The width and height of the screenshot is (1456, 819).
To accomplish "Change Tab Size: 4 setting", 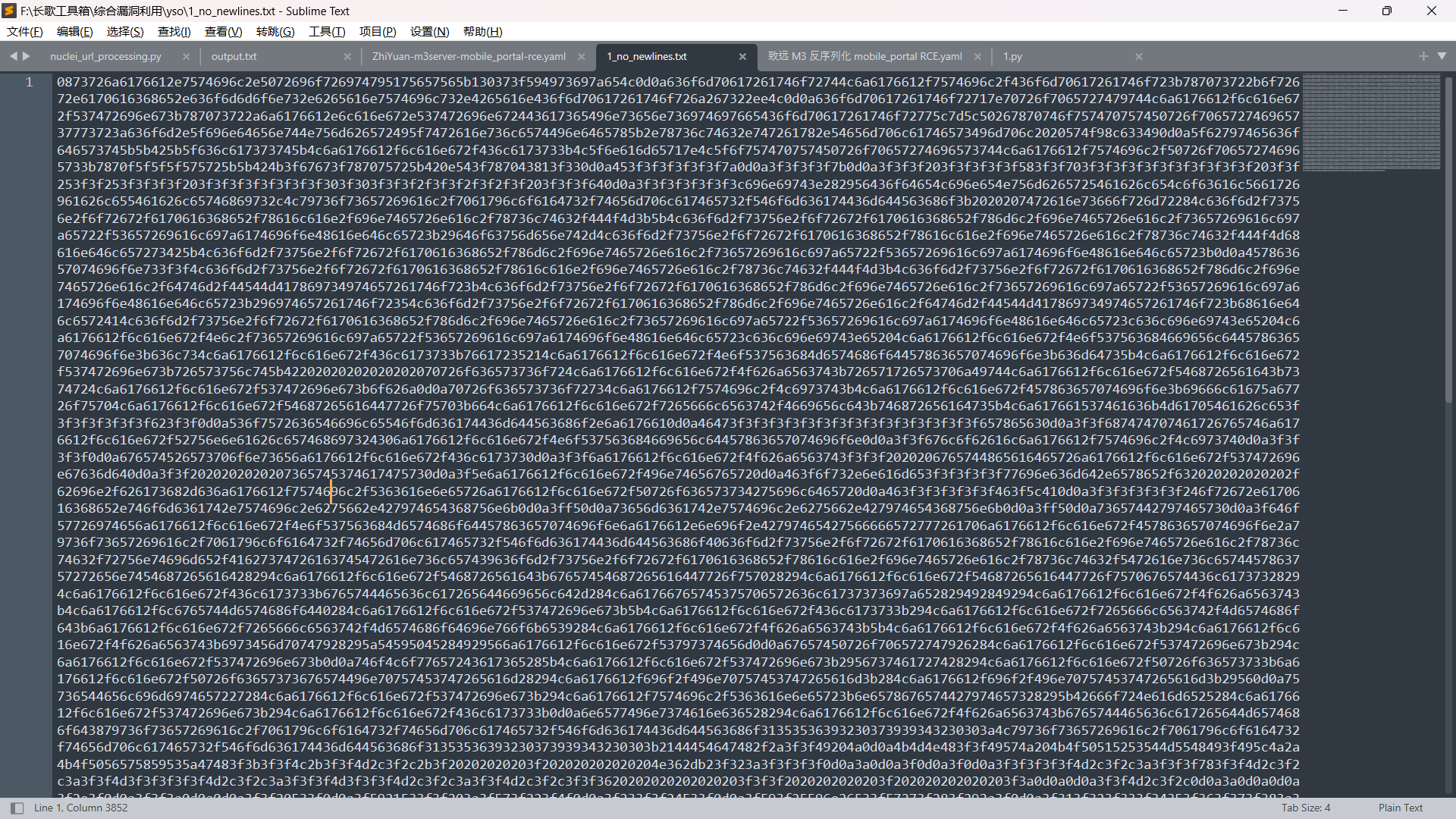I will tap(1305, 808).
